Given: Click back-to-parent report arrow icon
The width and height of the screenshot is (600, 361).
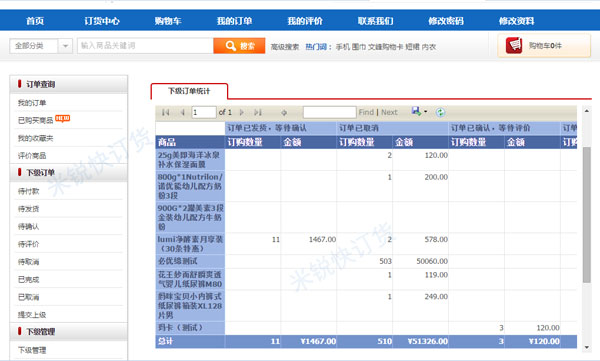Looking at the screenshot, I should coord(284,112).
